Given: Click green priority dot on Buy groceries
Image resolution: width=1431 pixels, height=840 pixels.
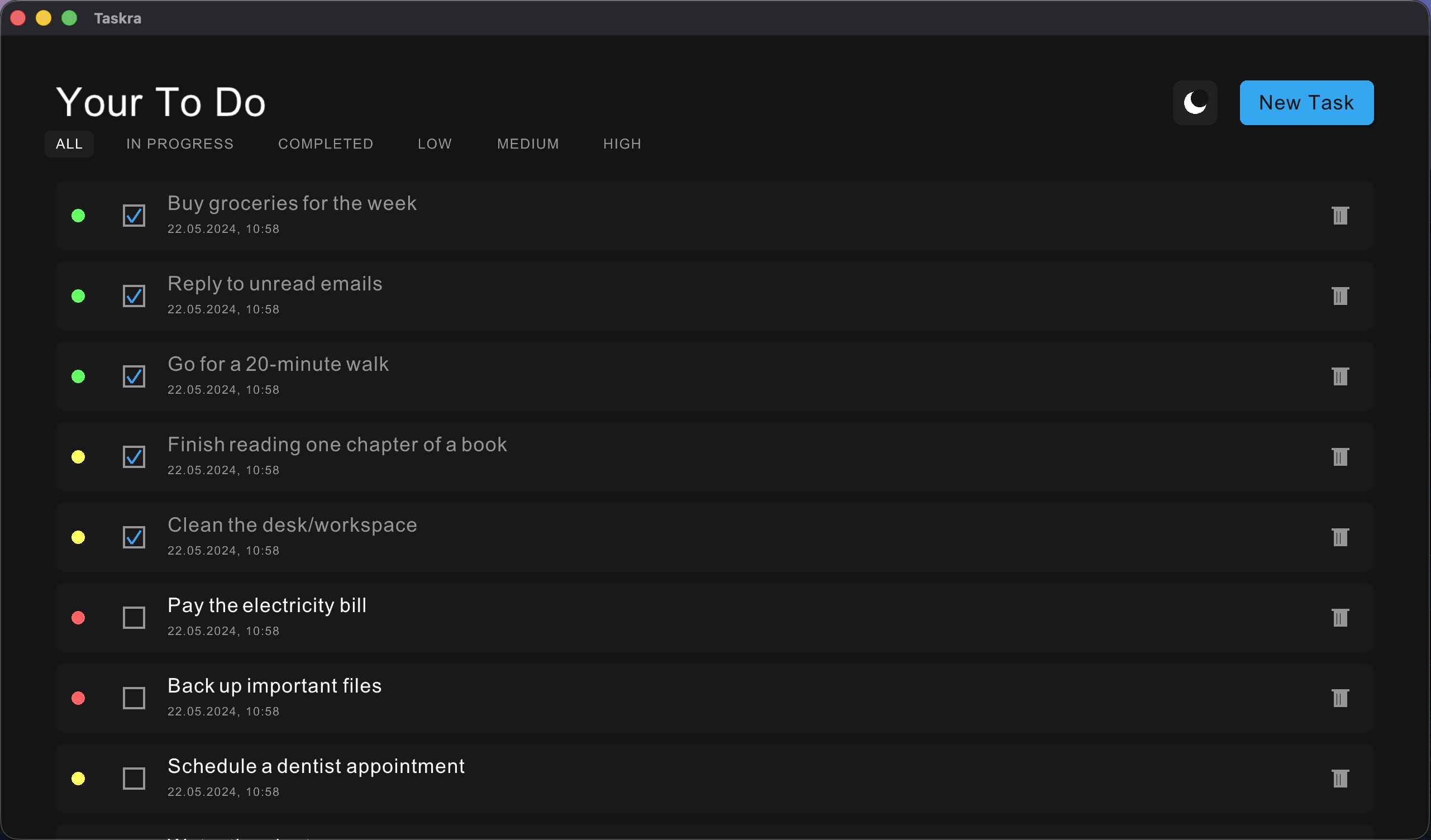Looking at the screenshot, I should 78,215.
